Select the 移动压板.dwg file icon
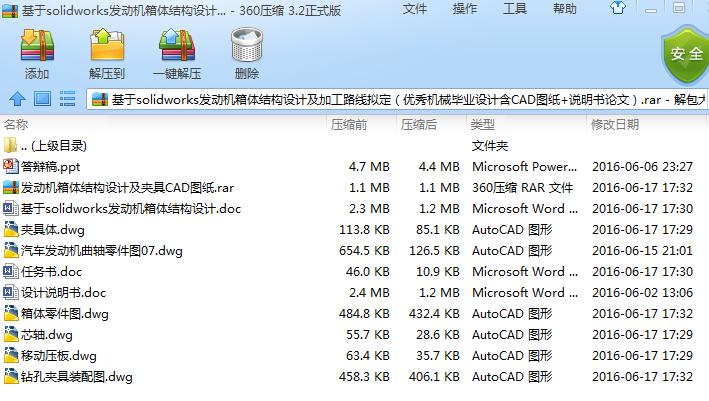 coord(10,355)
